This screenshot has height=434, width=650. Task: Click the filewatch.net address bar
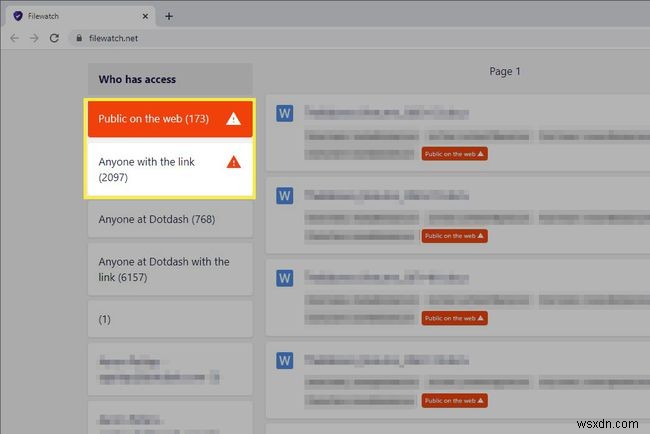coord(361,38)
